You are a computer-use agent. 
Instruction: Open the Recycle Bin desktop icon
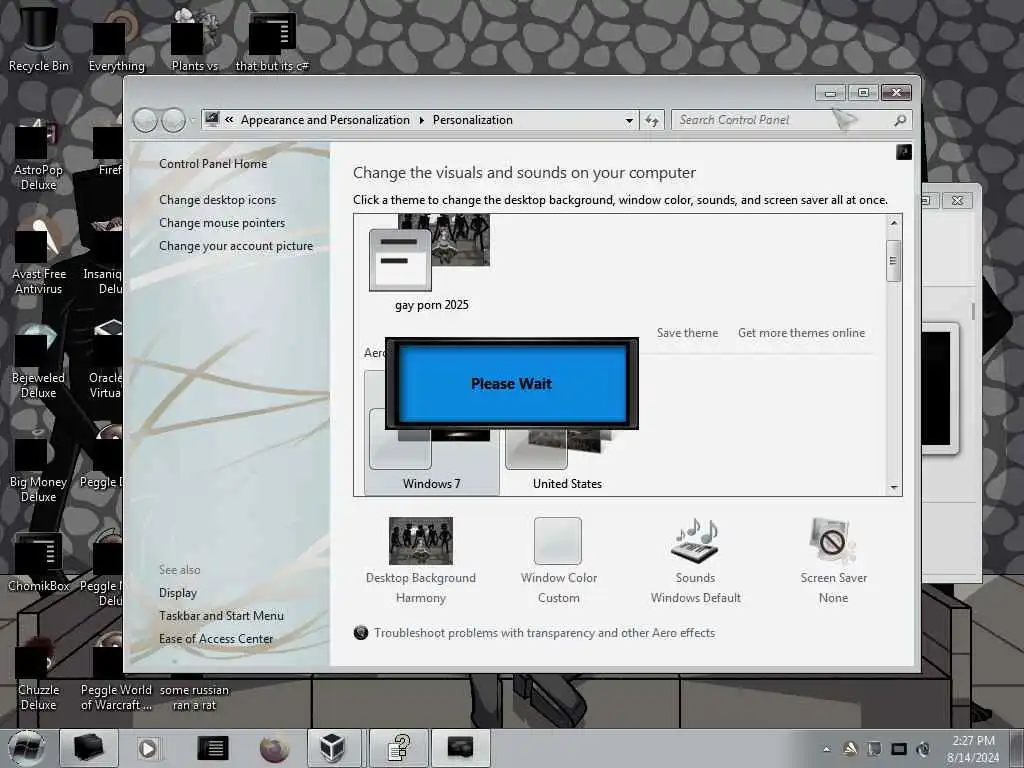click(x=38, y=39)
